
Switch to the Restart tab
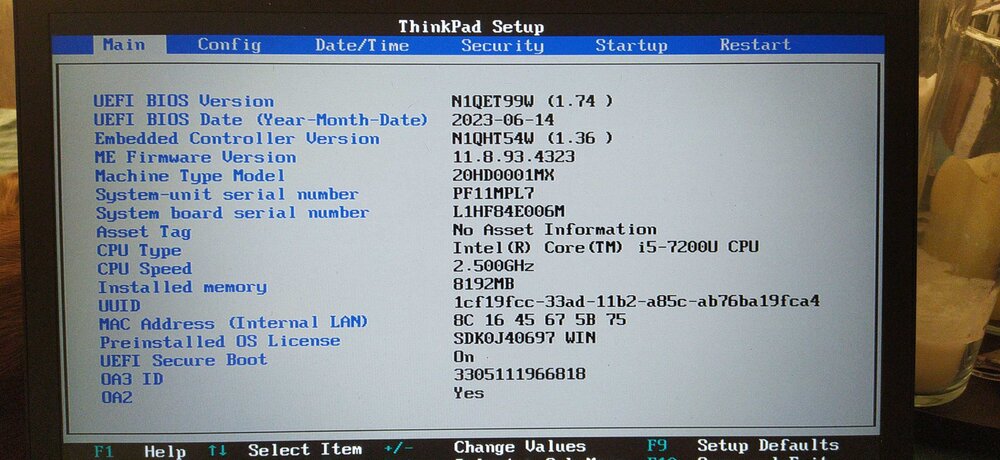(x=755, y=45)
